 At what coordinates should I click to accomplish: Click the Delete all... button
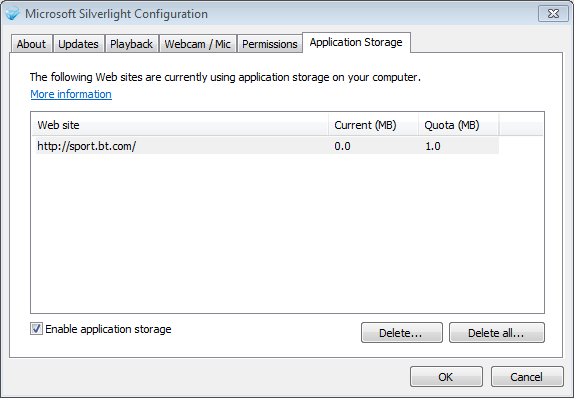tap(497, 333)
